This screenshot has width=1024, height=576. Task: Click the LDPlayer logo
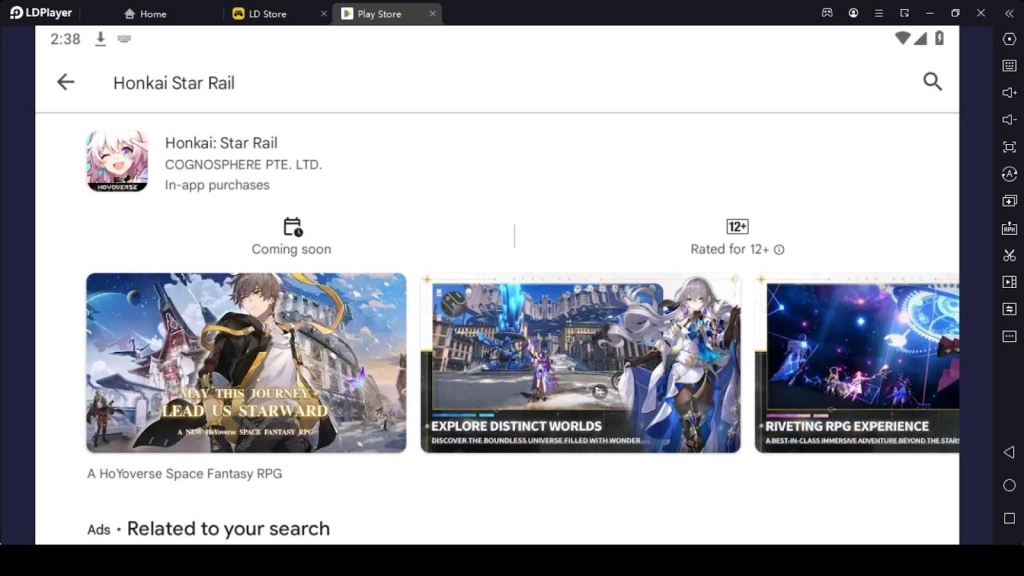(40, 13)
